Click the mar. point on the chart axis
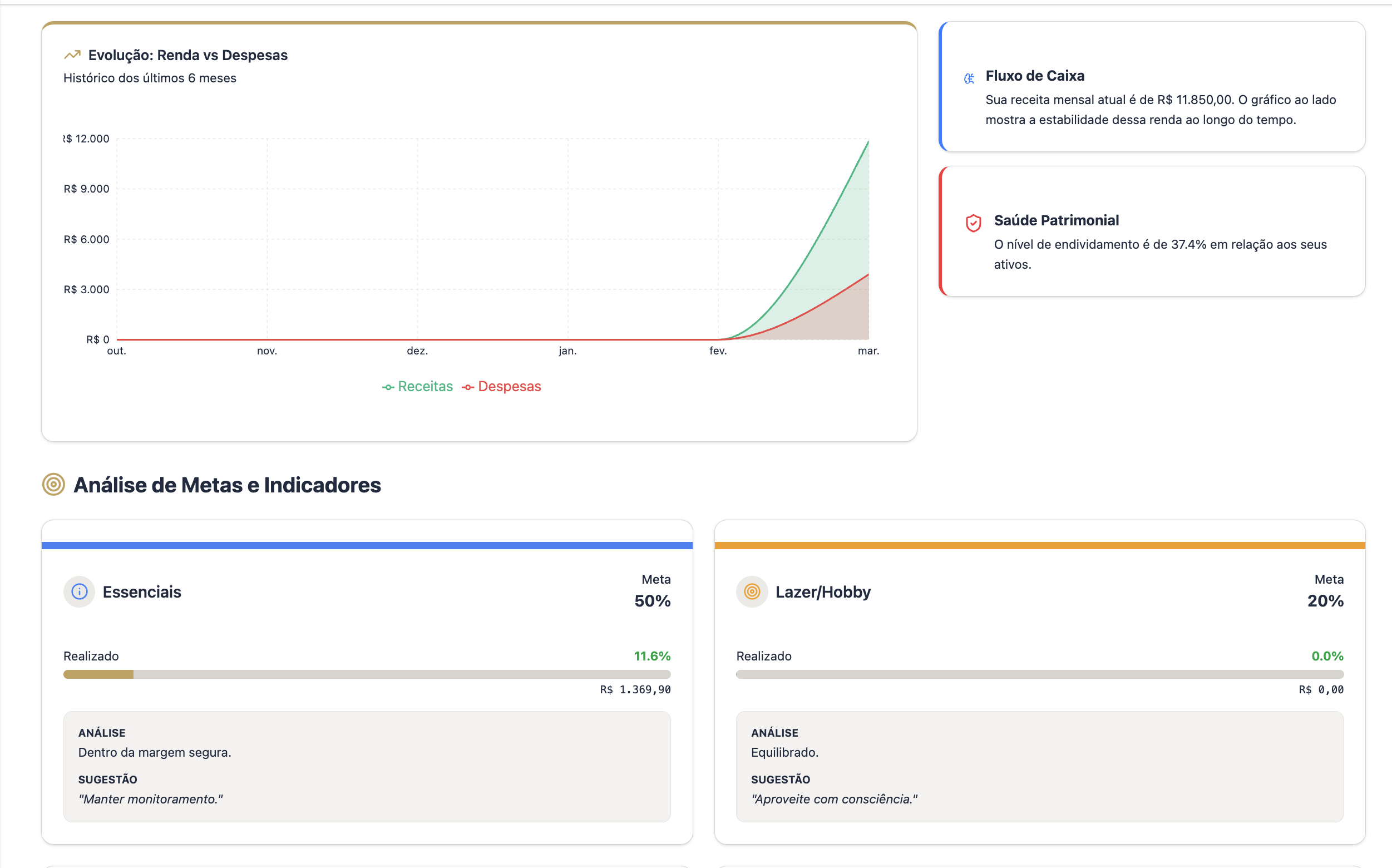 click(x=868, y=351)
